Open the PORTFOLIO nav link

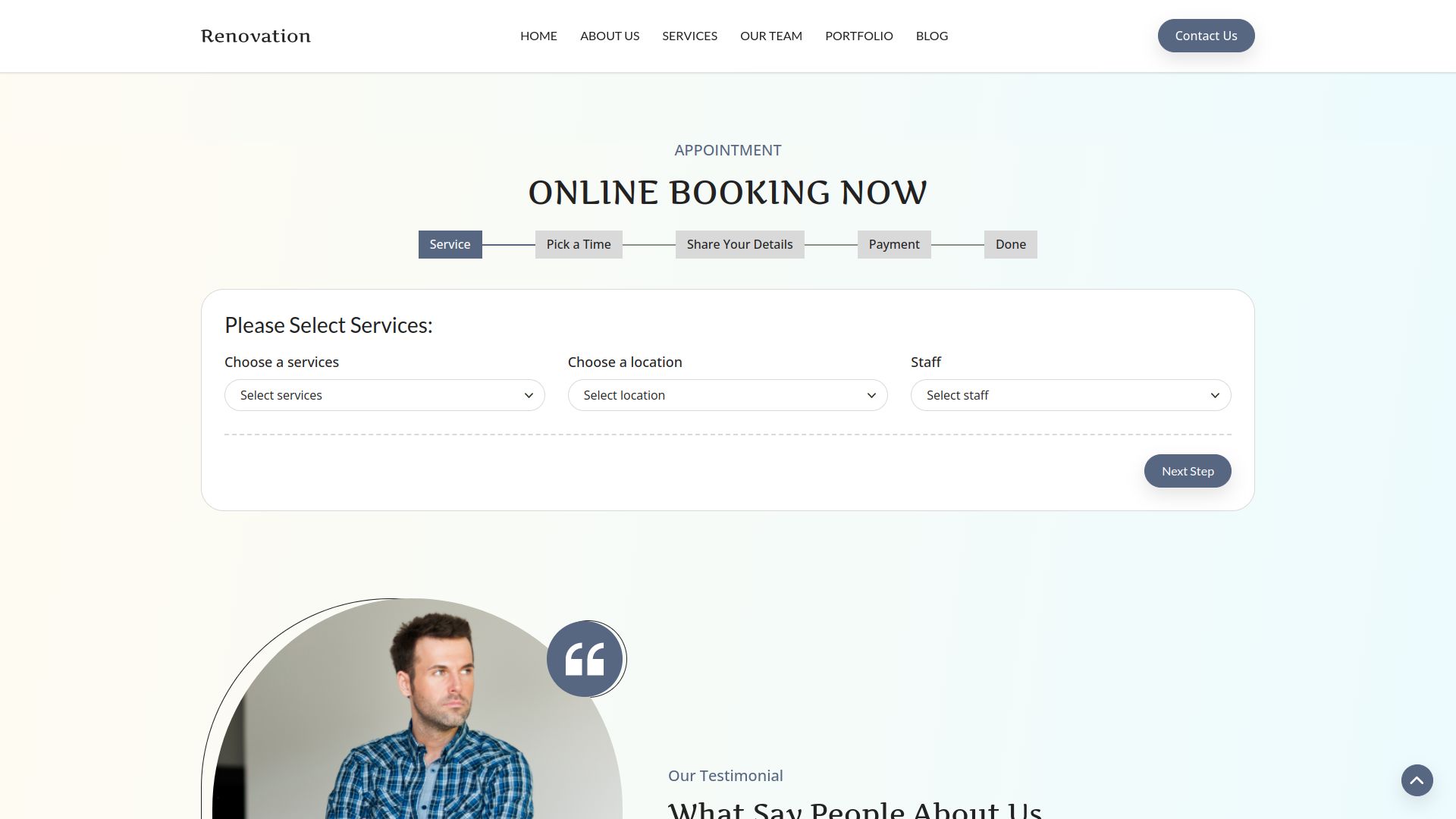coord(858,36)
